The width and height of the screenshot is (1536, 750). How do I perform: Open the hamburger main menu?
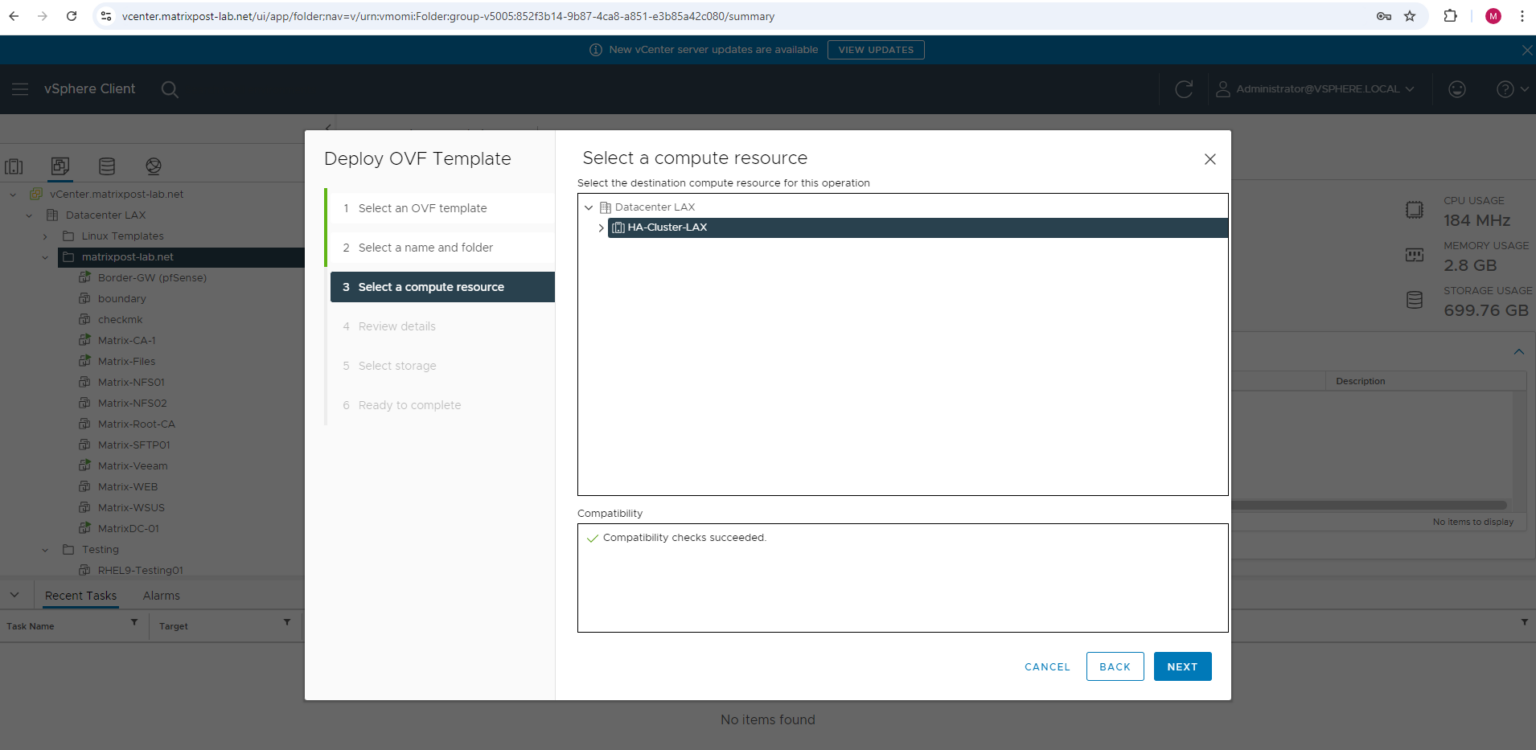(20, 89)
